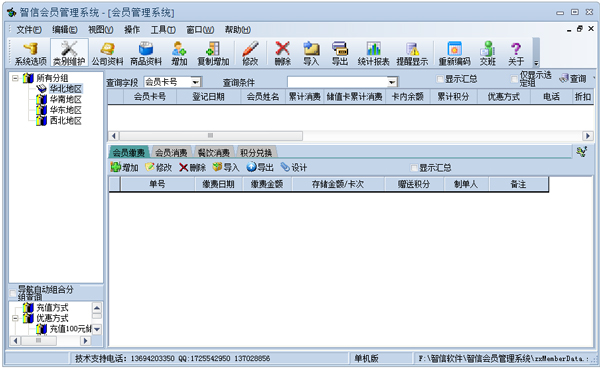Toggle 显示汇总 checkbox in payment sub-toolbar
The height and width of the screenshot is (368, 600).
click(x=414, y=168)
